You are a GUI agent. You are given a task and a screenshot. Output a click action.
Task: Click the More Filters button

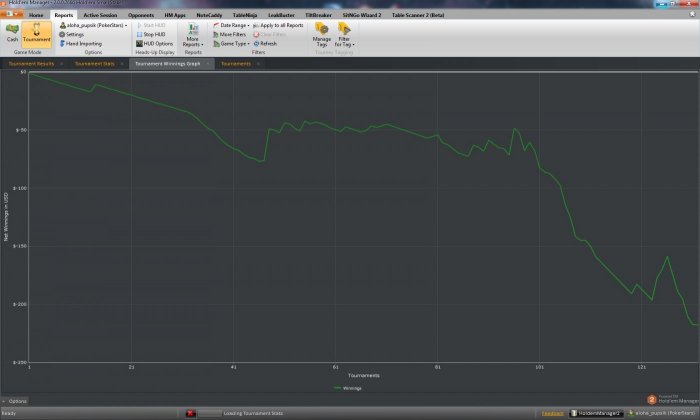pyautogui.click(x=232, y=34)
